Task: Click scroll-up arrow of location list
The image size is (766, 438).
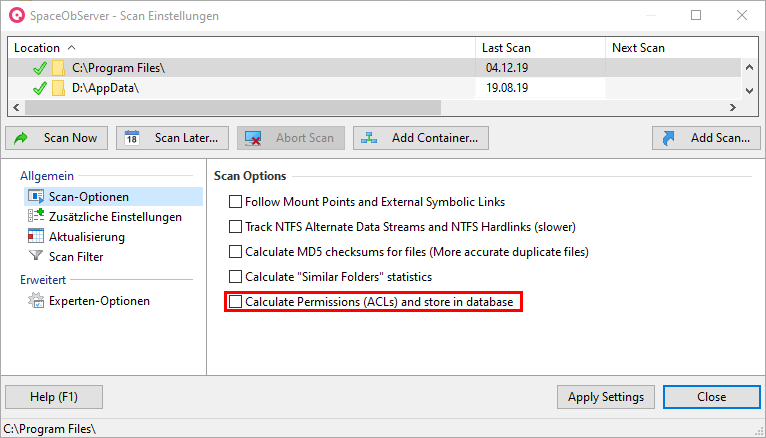Action: click(x=749, y=67)
